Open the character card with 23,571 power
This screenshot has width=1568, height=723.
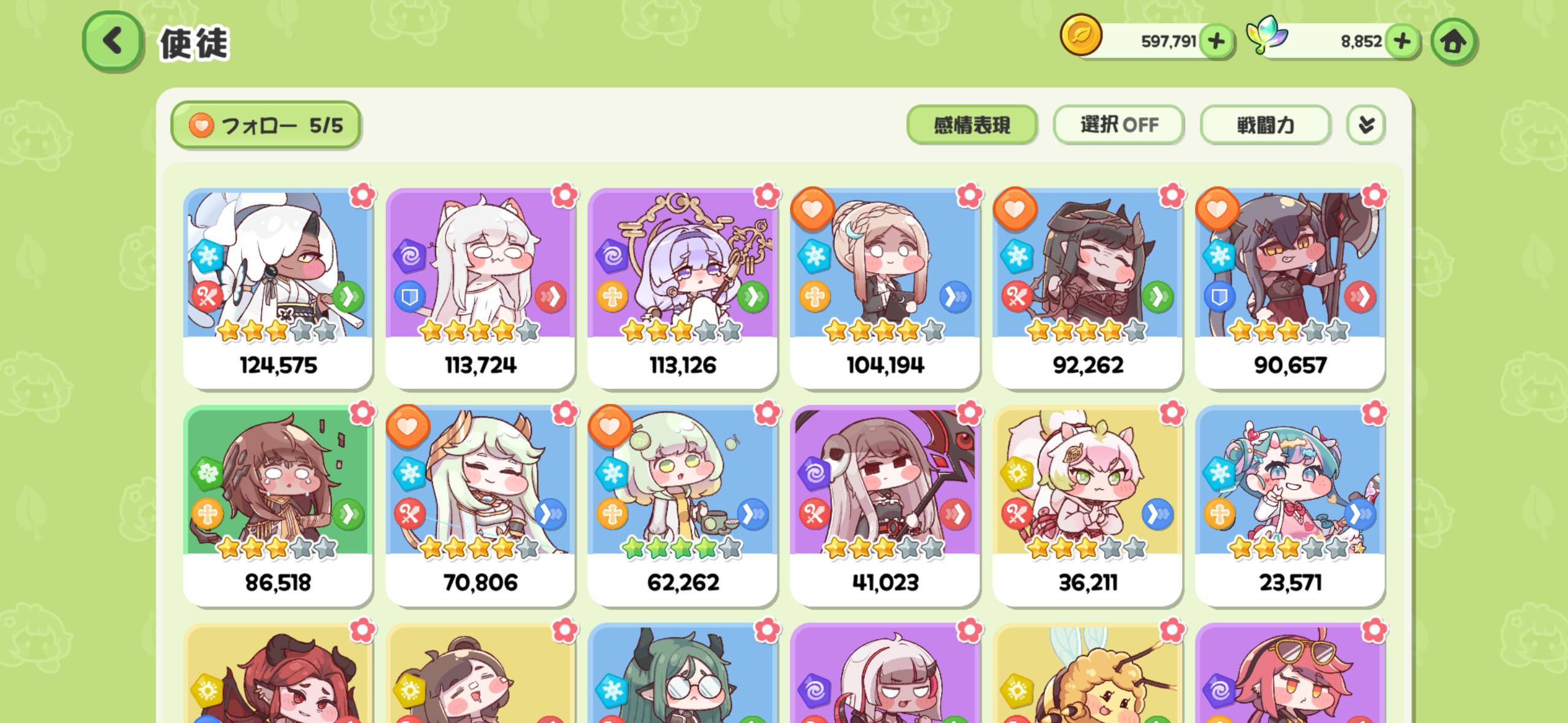[1290, 505]
